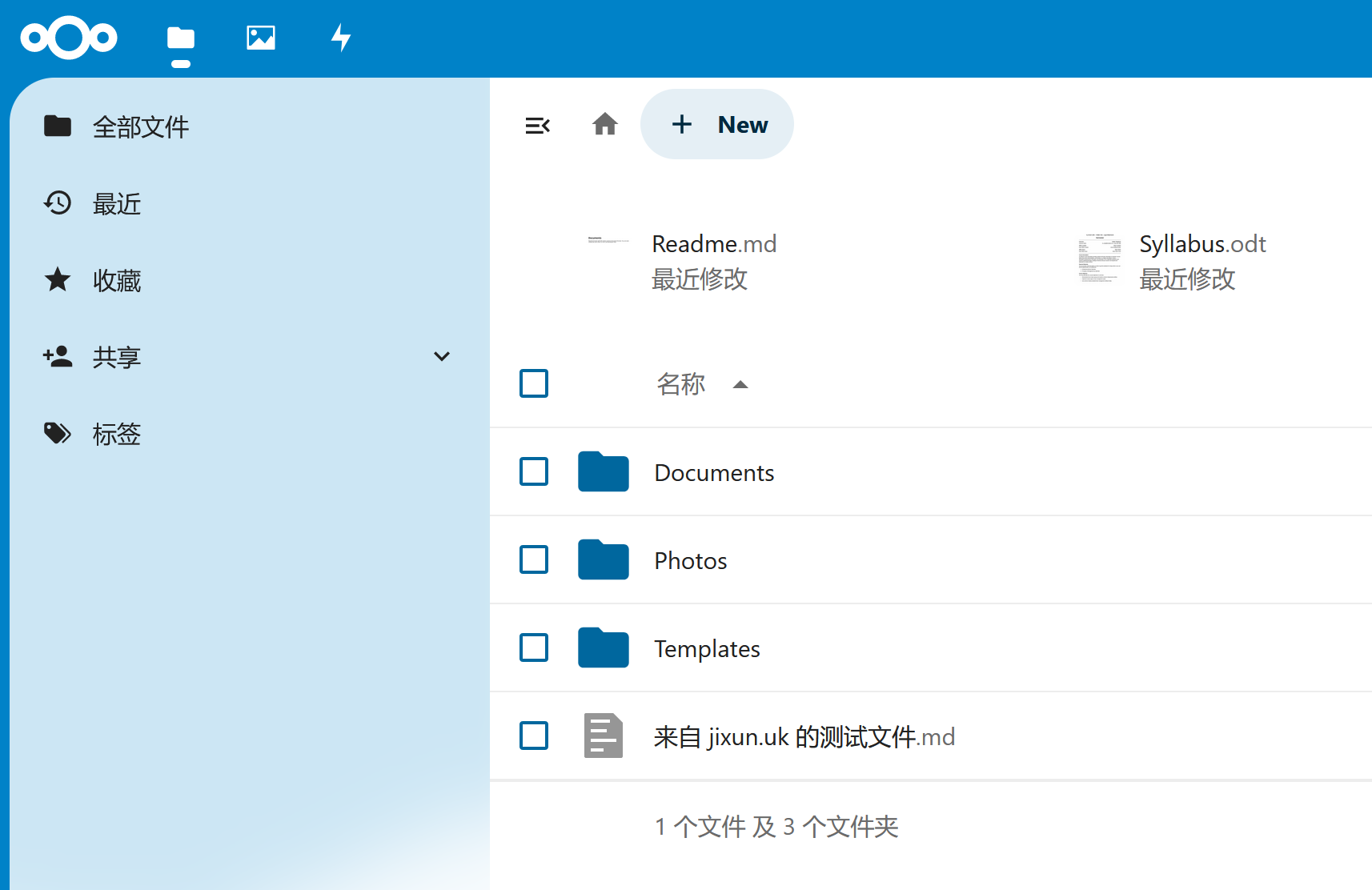Click the Documents folder icon

pos(603,472)
